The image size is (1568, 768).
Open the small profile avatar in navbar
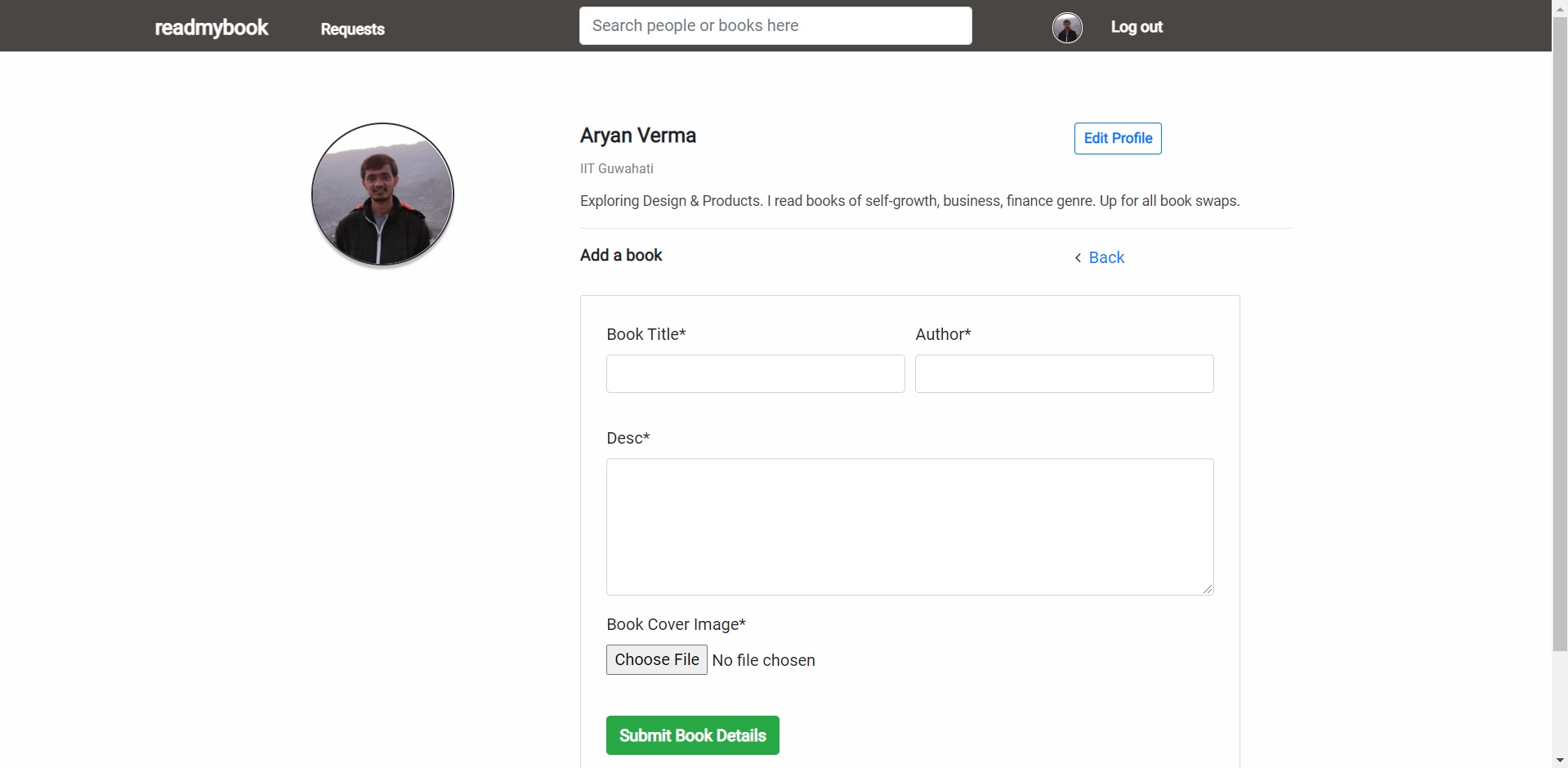click(1067, 28)
